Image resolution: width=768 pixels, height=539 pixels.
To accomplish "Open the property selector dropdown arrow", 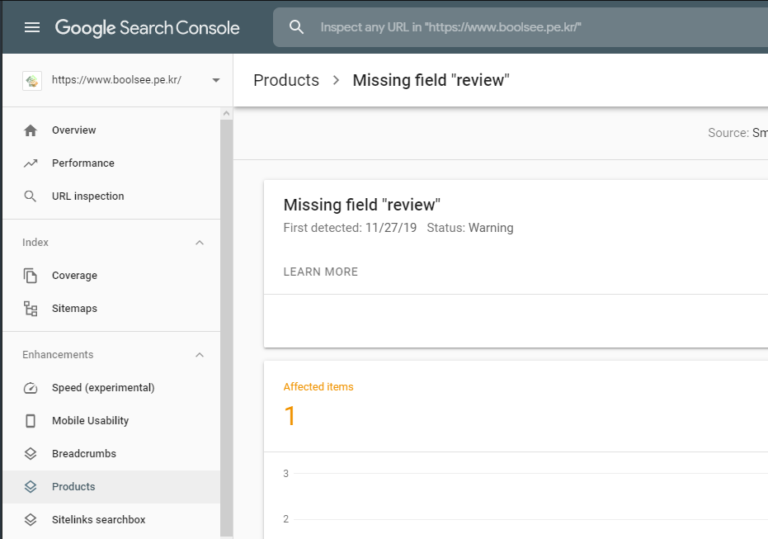I will tap(216, 80).
